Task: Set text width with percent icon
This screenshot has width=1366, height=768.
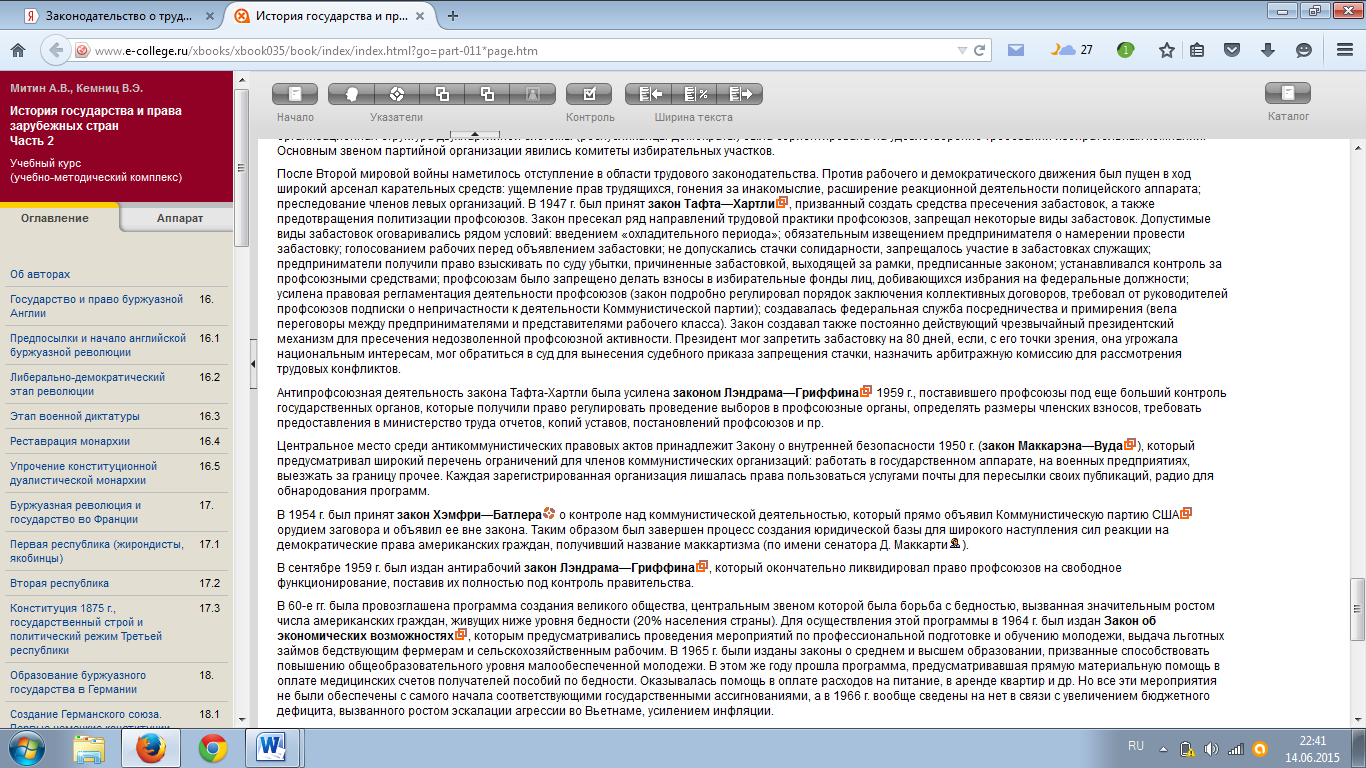Action: [694, 94]
